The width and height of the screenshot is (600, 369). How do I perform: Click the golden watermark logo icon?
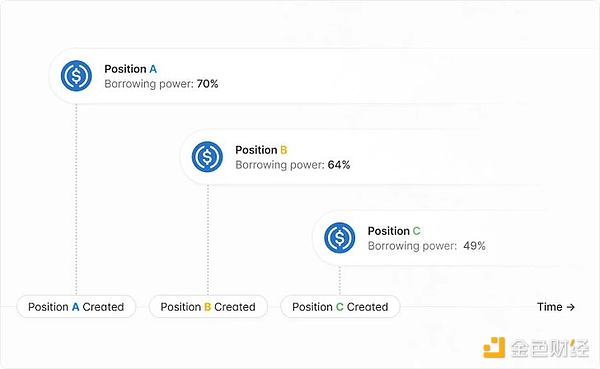point(494,347)
